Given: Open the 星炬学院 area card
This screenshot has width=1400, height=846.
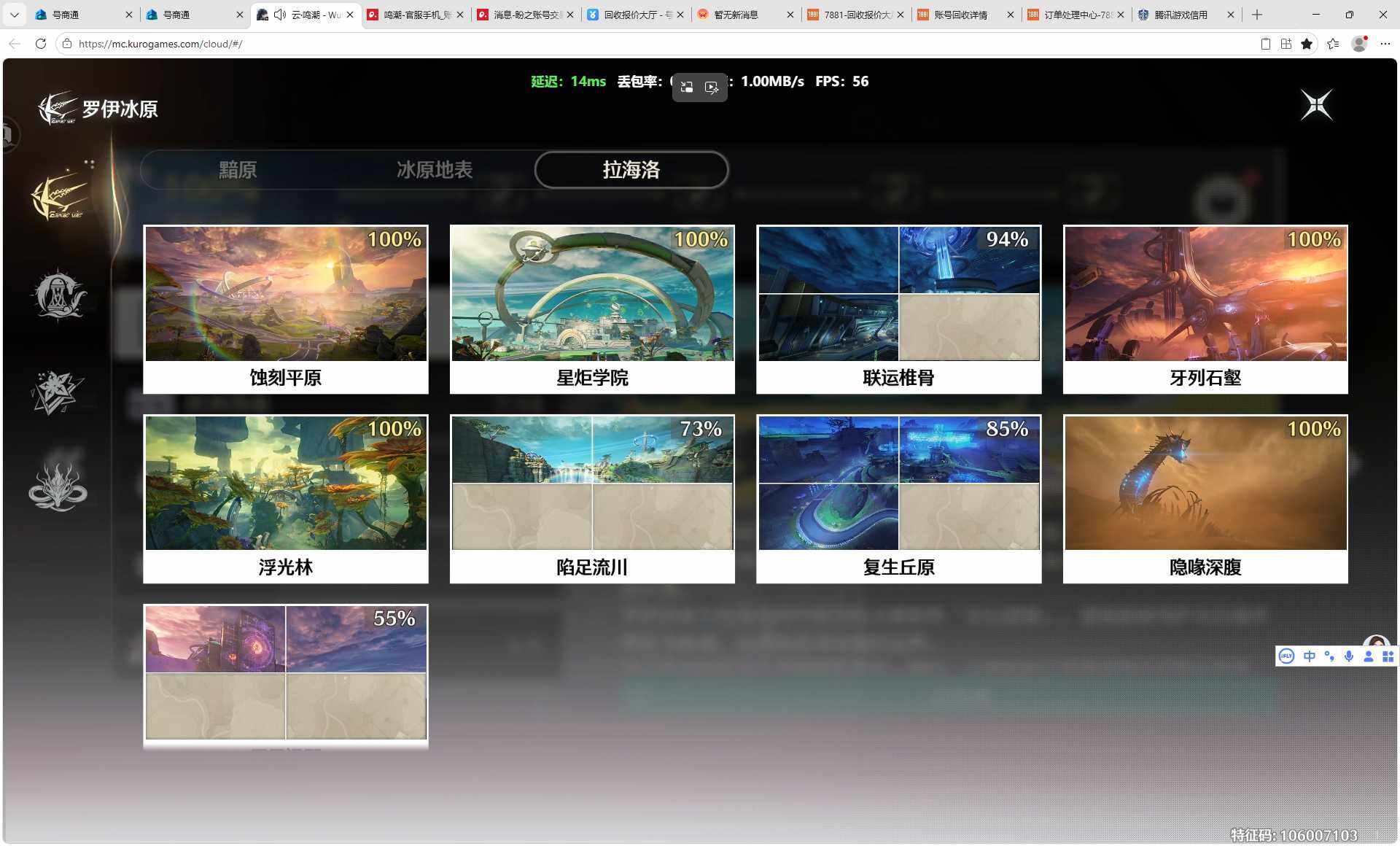Looking at the screenshot, I should pyautogui.click(x=592, y=309).
